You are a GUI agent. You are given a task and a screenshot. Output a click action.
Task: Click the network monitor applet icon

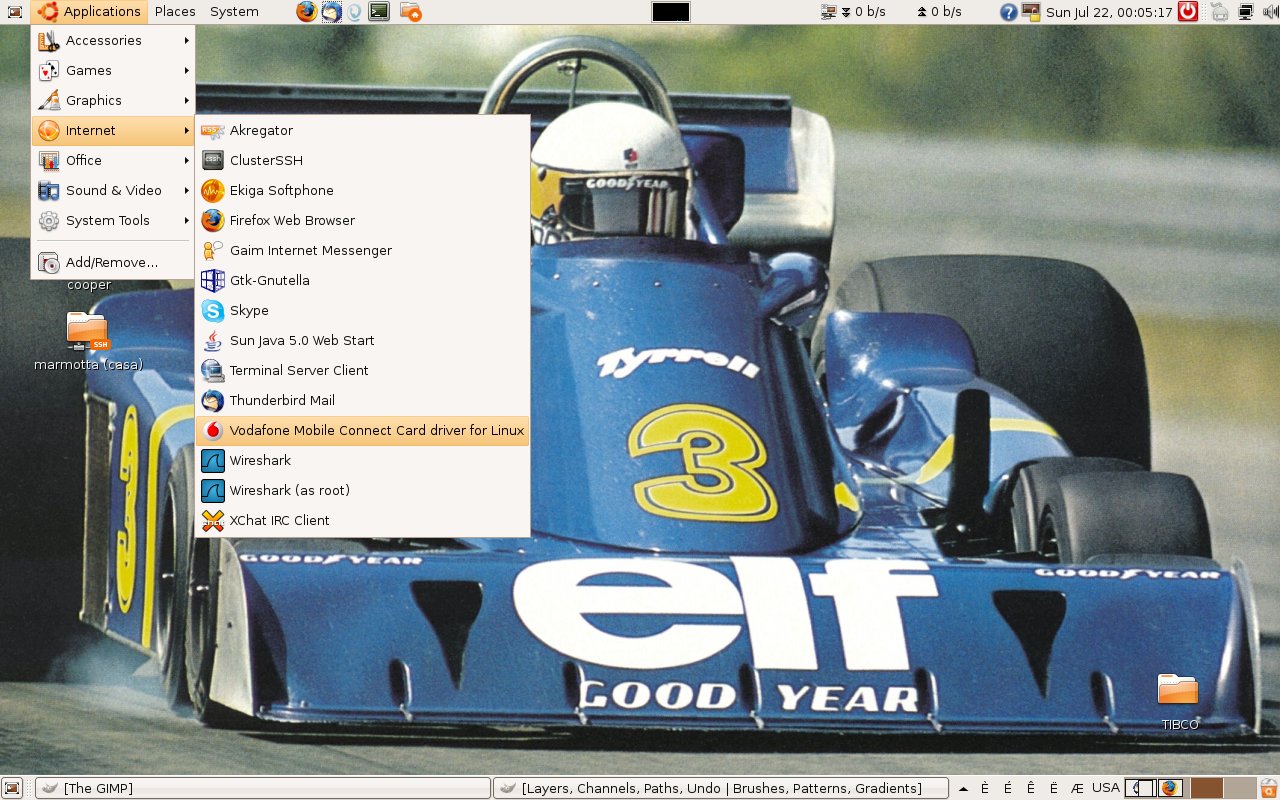[x=828, y=12]
